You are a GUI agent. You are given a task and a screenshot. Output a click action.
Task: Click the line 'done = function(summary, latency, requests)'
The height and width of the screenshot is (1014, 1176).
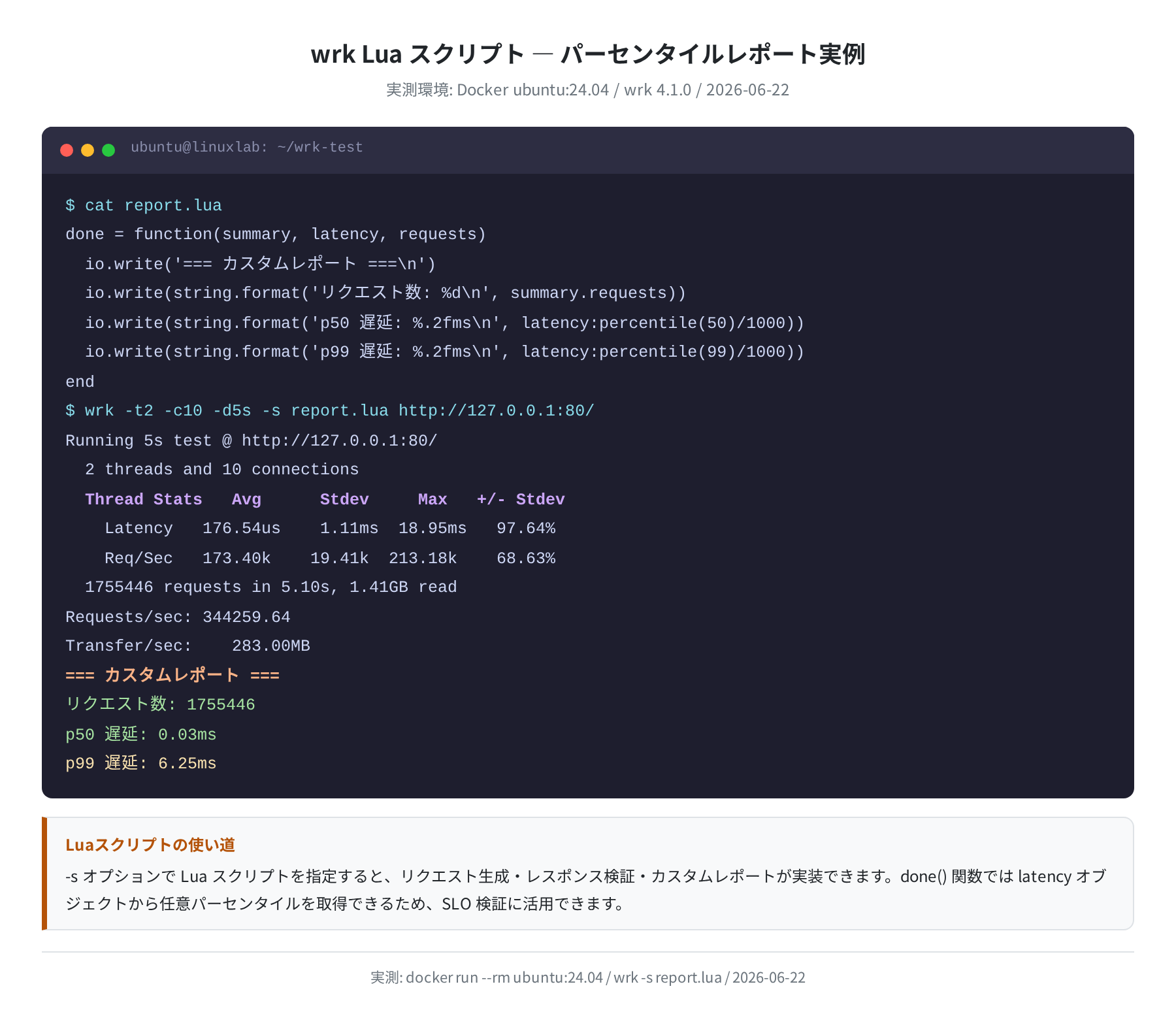[x=276, y=235]
